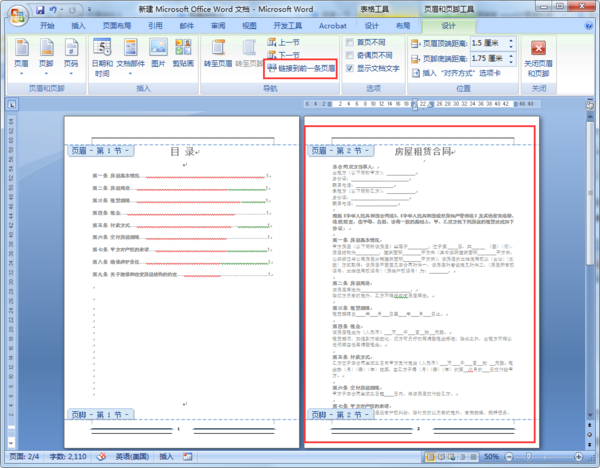Viewport: 600px width, 468px height.
Task: Open 页面布局 Page Layout tab
Action: tap(117, 26)
